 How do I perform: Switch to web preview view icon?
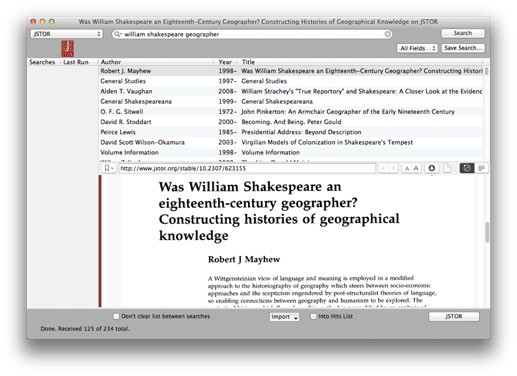467,168
